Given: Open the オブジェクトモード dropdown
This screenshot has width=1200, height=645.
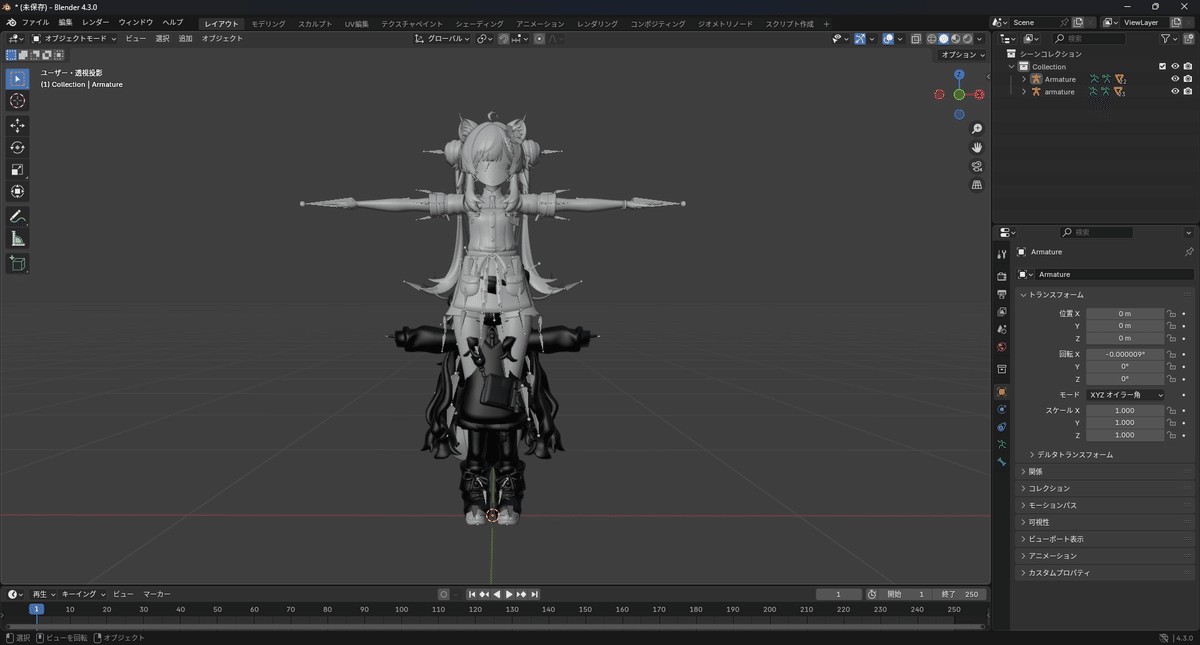Looking at the screenshot, I should tap(75, 39).
